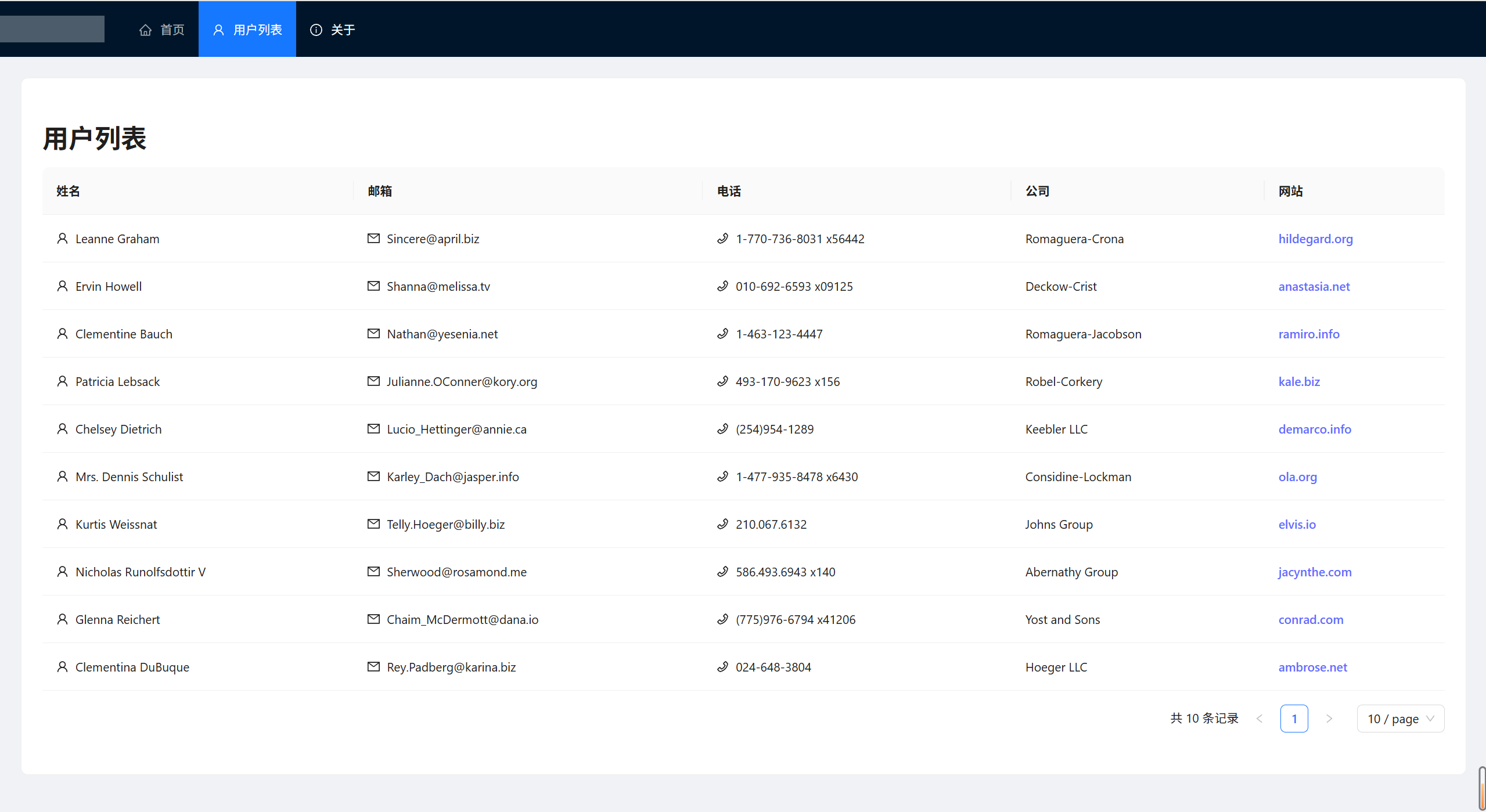Click the user icon next to Kurtis Weissnat
Screen dimensions: 1486x812
pyautogui.click(x=62, y=524)
